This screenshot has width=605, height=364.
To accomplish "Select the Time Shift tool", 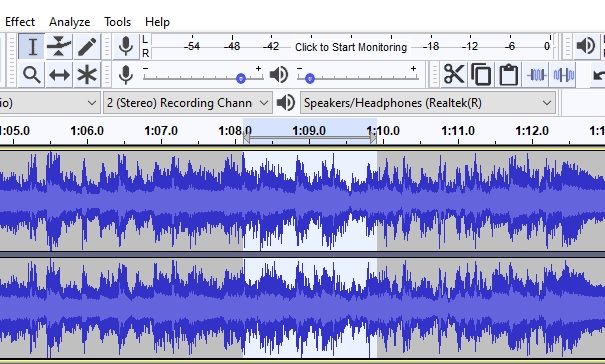I will click(x=59, y=74).
